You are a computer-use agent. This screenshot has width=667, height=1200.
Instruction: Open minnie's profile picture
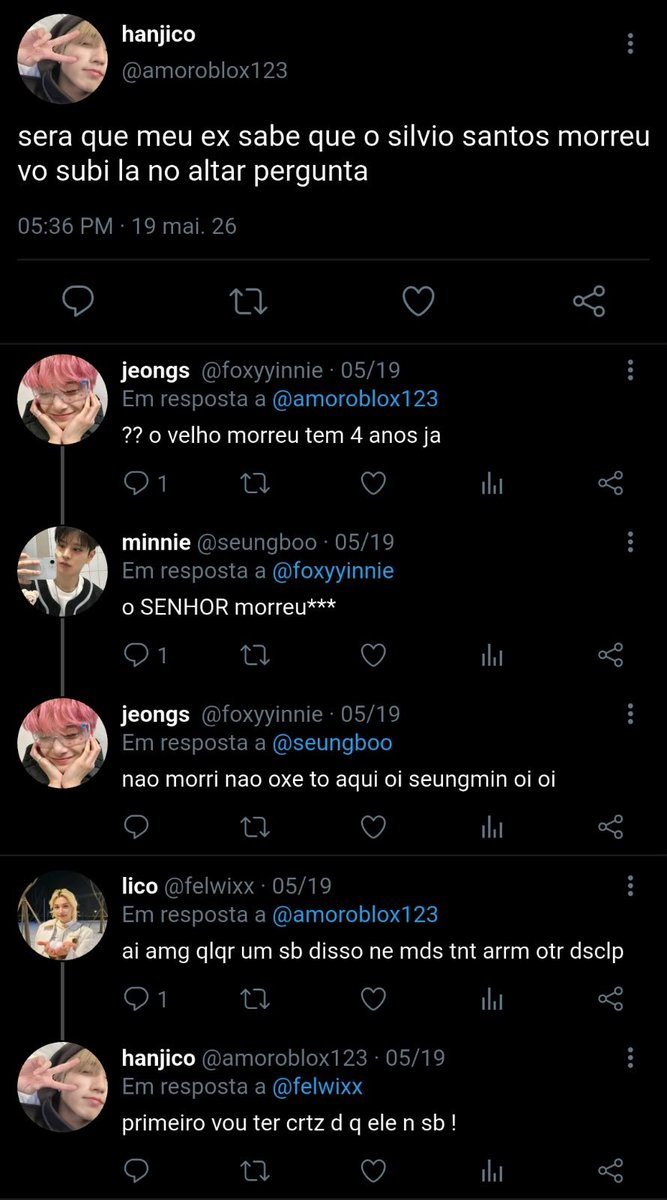(x=62, y=570)
